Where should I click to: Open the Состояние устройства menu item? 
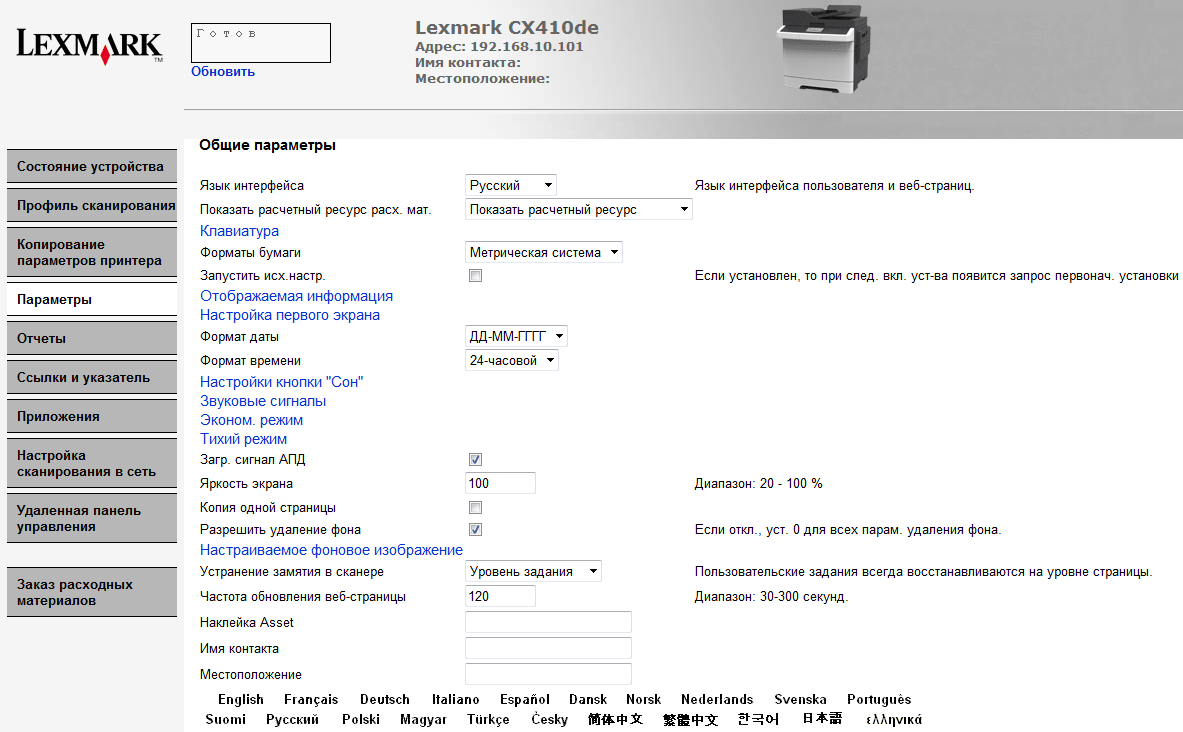pyautogui.click(x=92, y=167)
